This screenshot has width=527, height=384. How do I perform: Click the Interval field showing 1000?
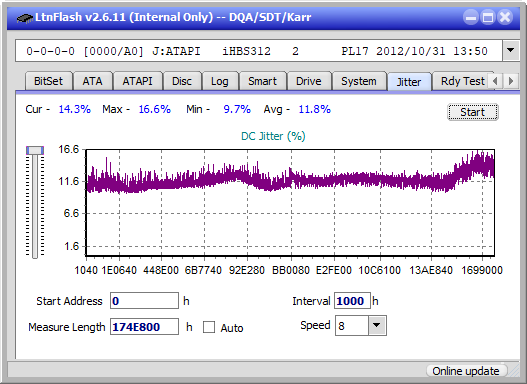coord(352,301)
